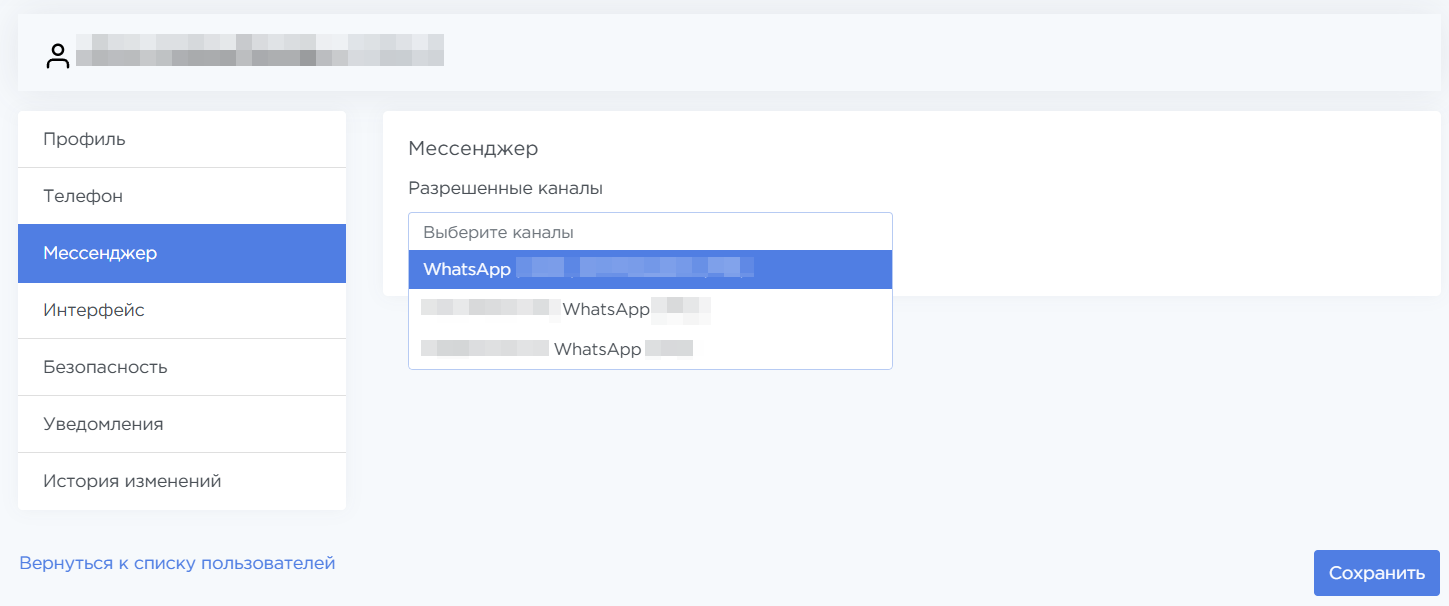
Task: Click the Выберите каналы channel field
Action: click(650, 232)
